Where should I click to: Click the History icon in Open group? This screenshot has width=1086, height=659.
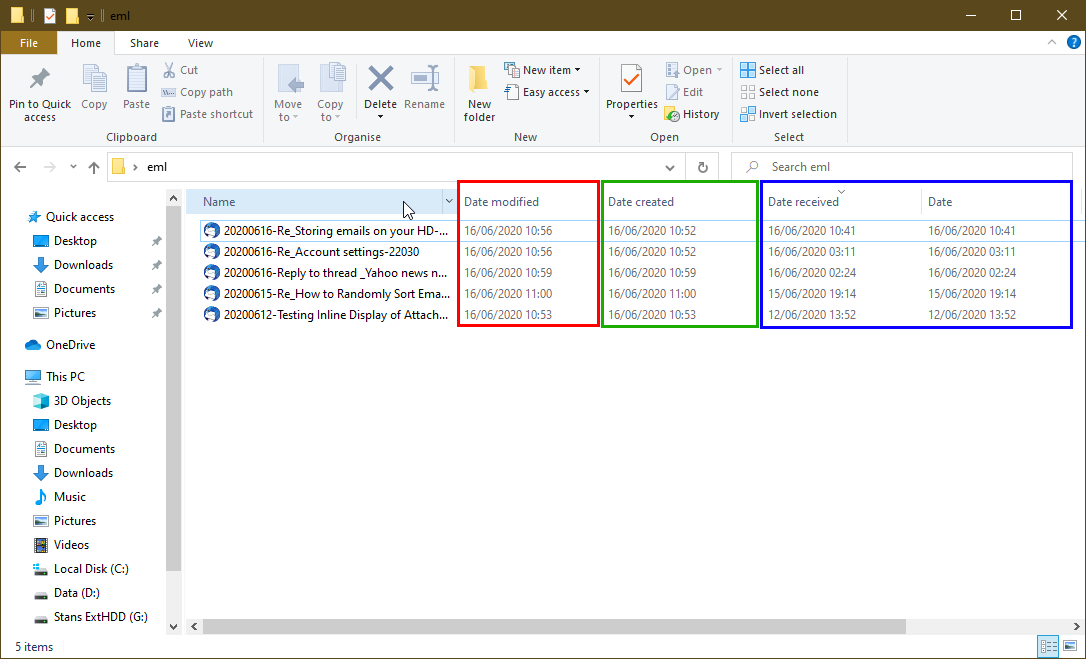(692, 114)
